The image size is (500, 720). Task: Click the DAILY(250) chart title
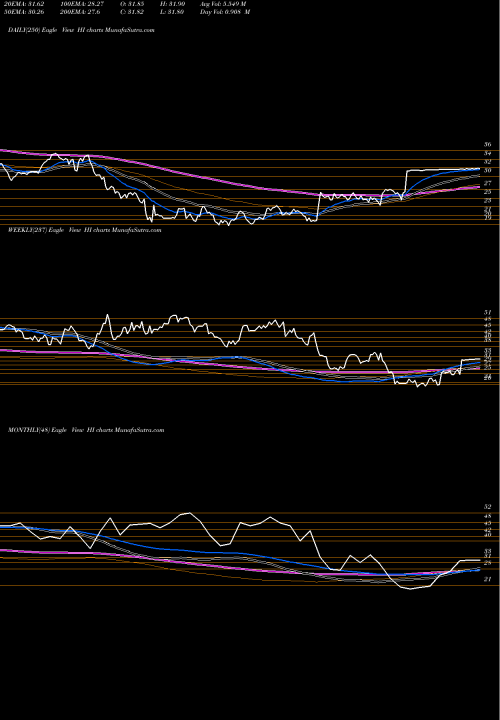coord(81,30)
